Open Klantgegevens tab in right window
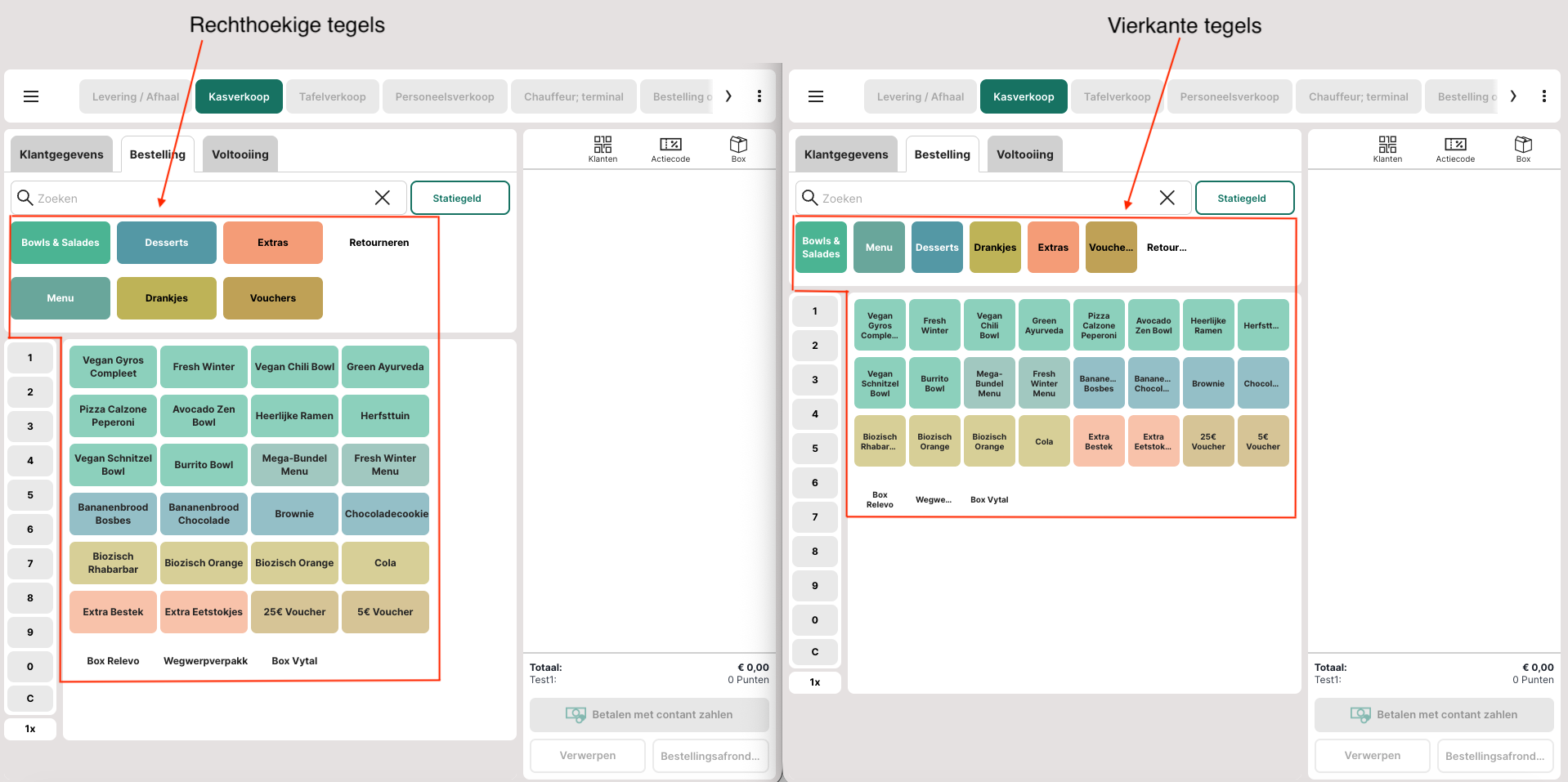Viewport: 1568px width, 782px height. (x=846, y=154)
